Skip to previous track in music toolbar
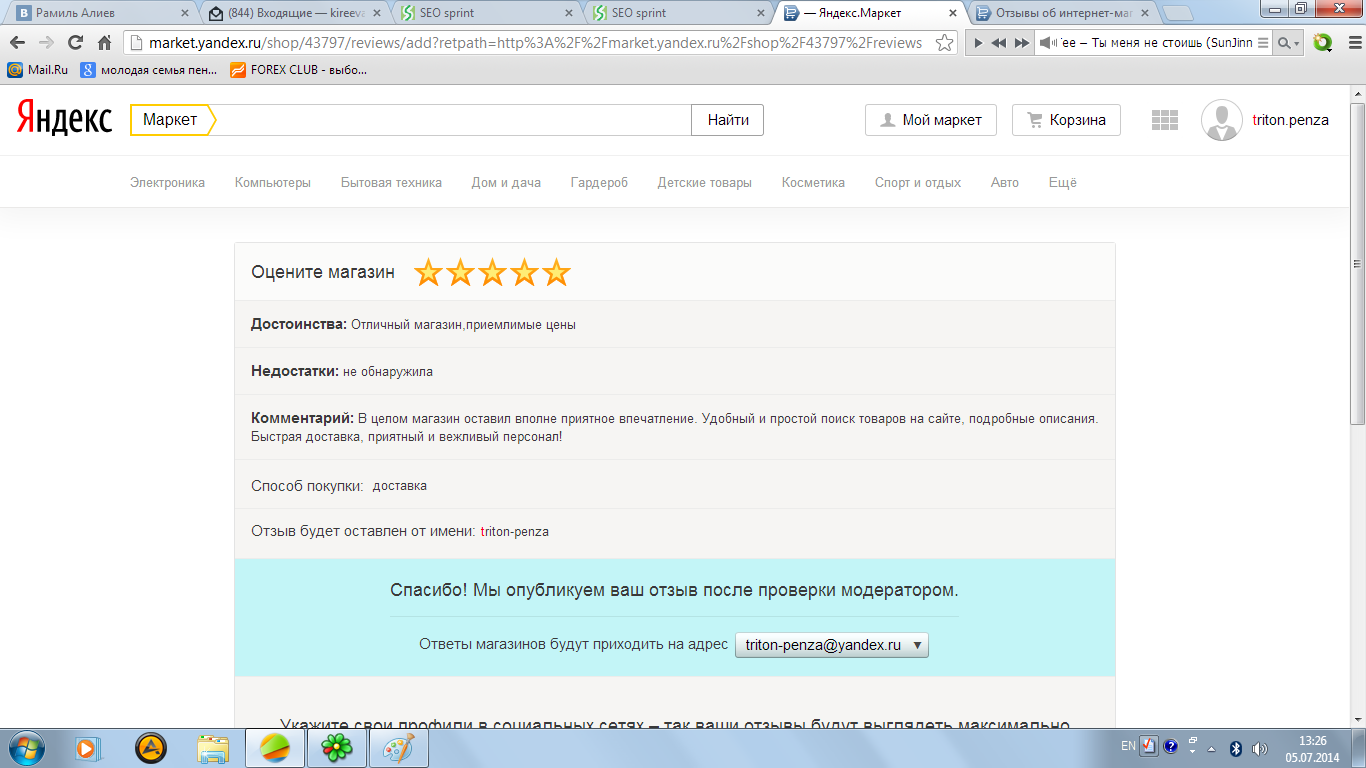 999,43
